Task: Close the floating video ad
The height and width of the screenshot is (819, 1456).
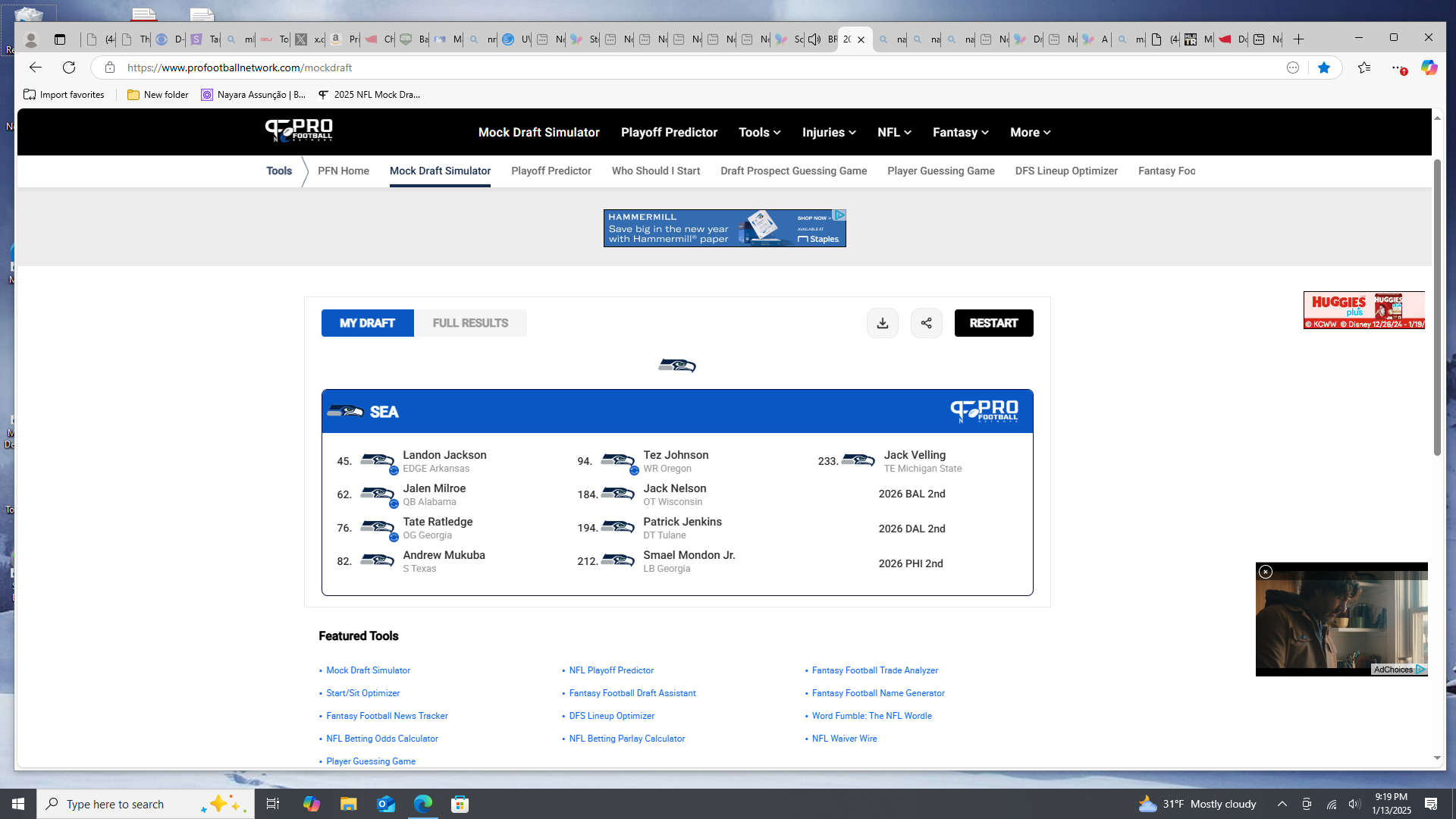Action: tap(1265, 572)
